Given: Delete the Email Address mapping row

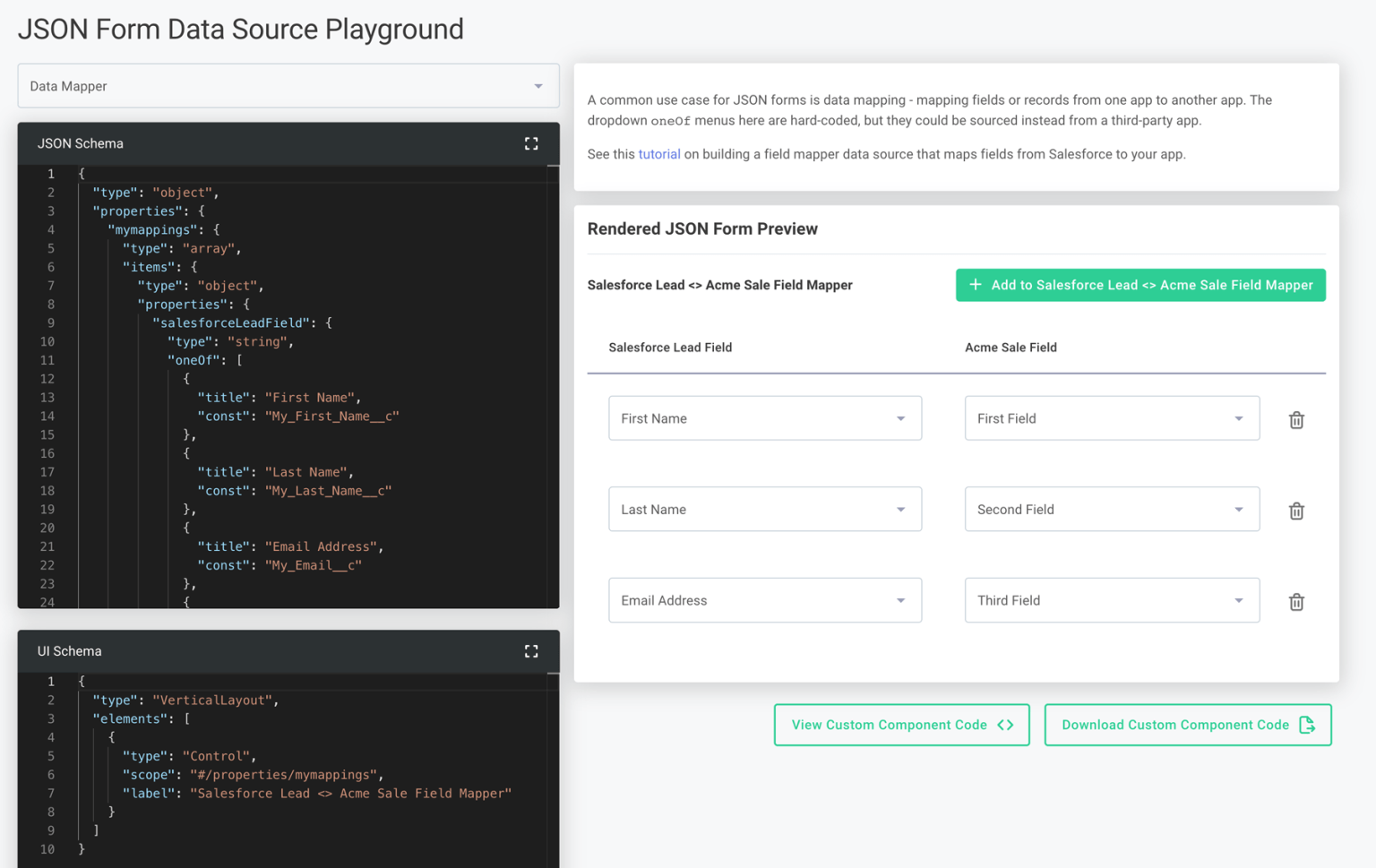Looking at the screenshot, I should pyautogui.click(x=1296, y=602).
